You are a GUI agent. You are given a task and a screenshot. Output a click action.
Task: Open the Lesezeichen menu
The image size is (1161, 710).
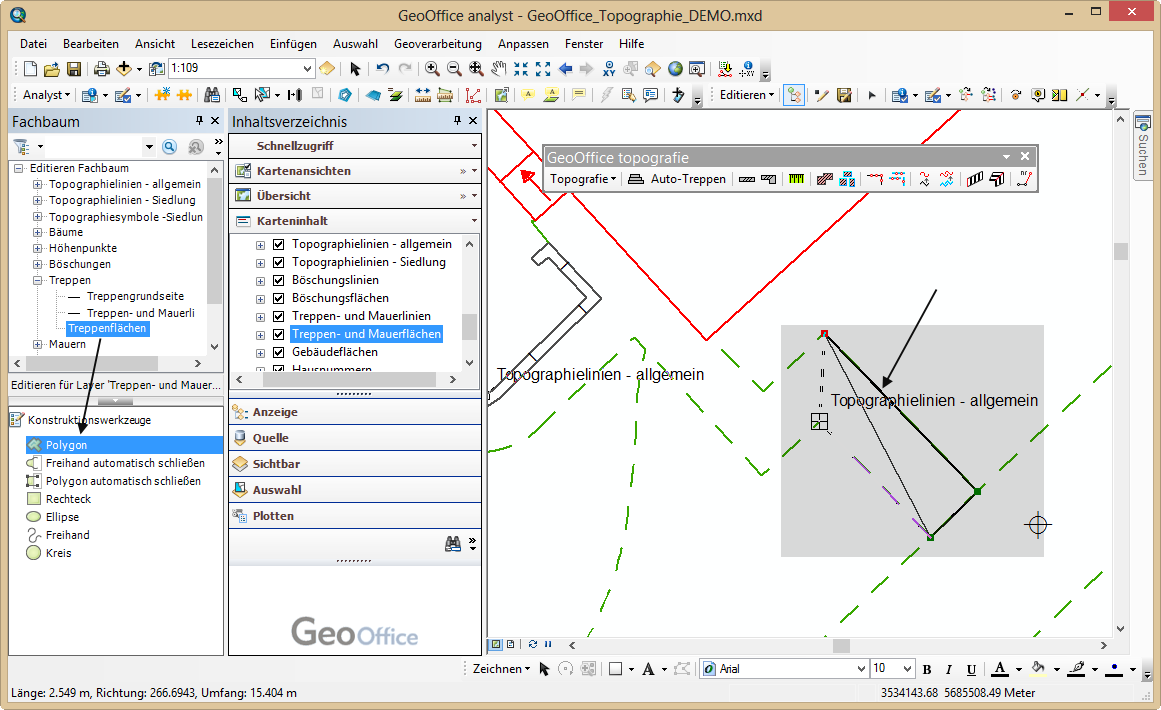(222, 44)
